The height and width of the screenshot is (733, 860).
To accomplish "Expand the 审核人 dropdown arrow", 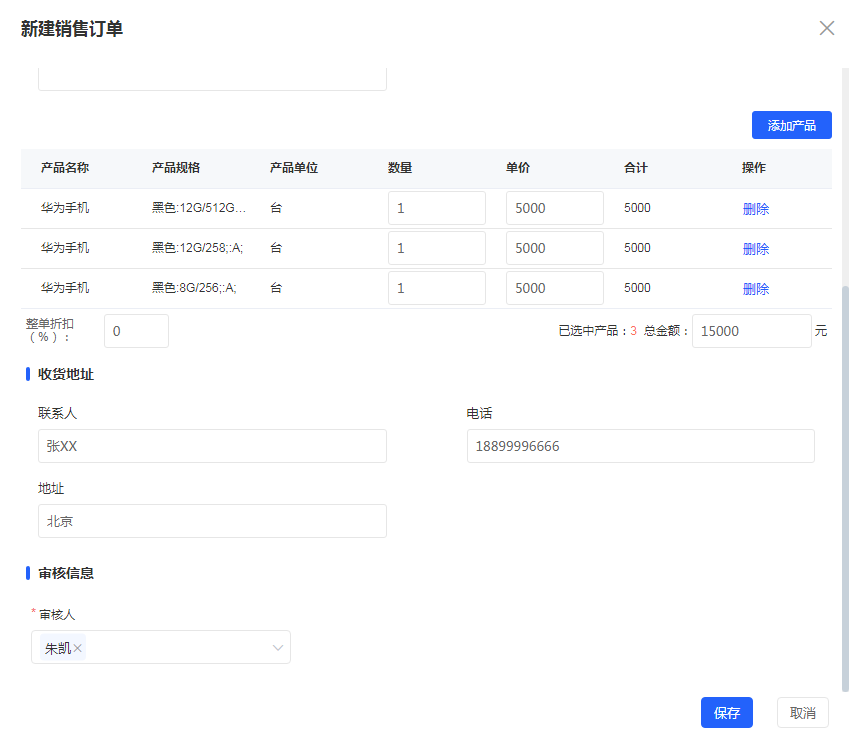I will (x=278, y=647).
